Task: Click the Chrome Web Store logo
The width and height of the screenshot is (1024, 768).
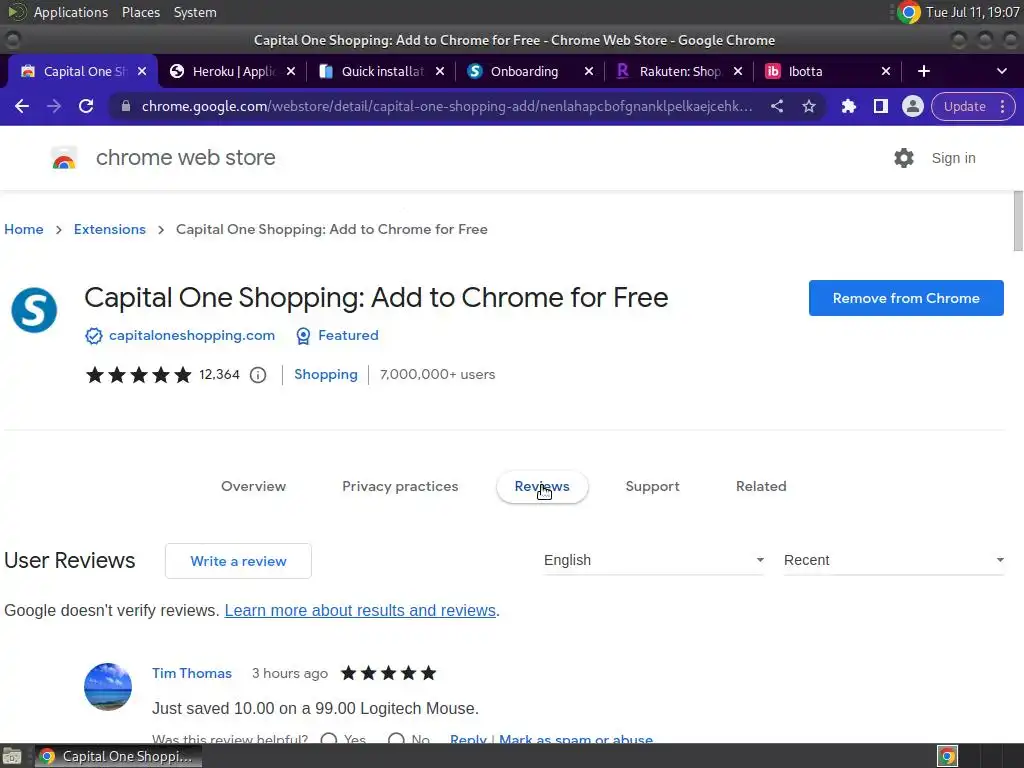Action: pyautogui.click(x=64, y=158)
